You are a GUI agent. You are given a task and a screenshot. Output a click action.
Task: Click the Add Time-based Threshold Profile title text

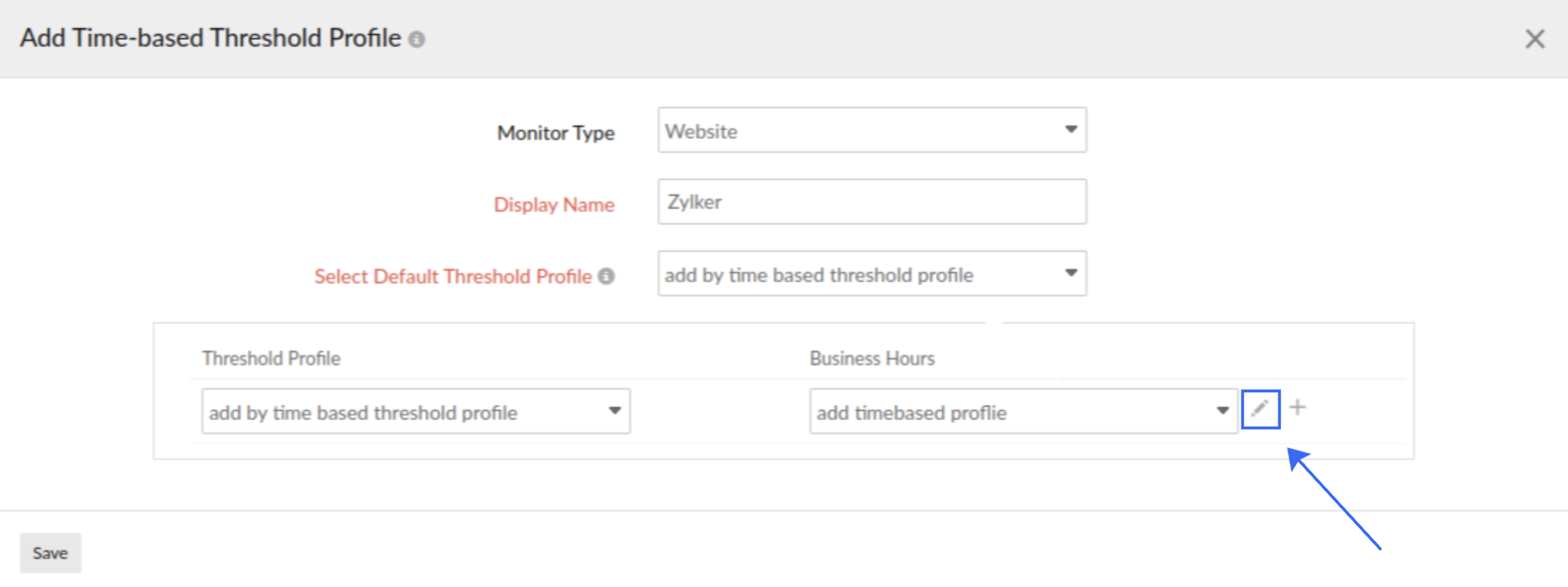click(x=211, y=38)
